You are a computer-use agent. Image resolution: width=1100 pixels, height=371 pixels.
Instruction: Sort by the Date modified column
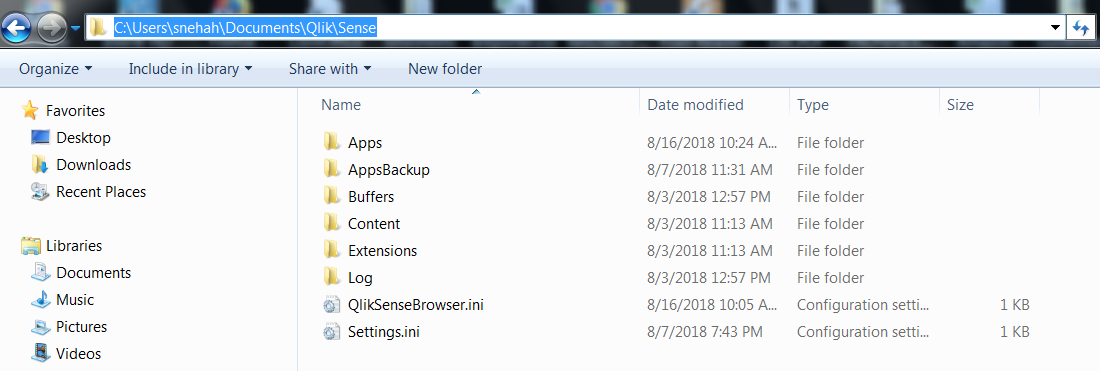pyautogui.click(x=714, y=105)
